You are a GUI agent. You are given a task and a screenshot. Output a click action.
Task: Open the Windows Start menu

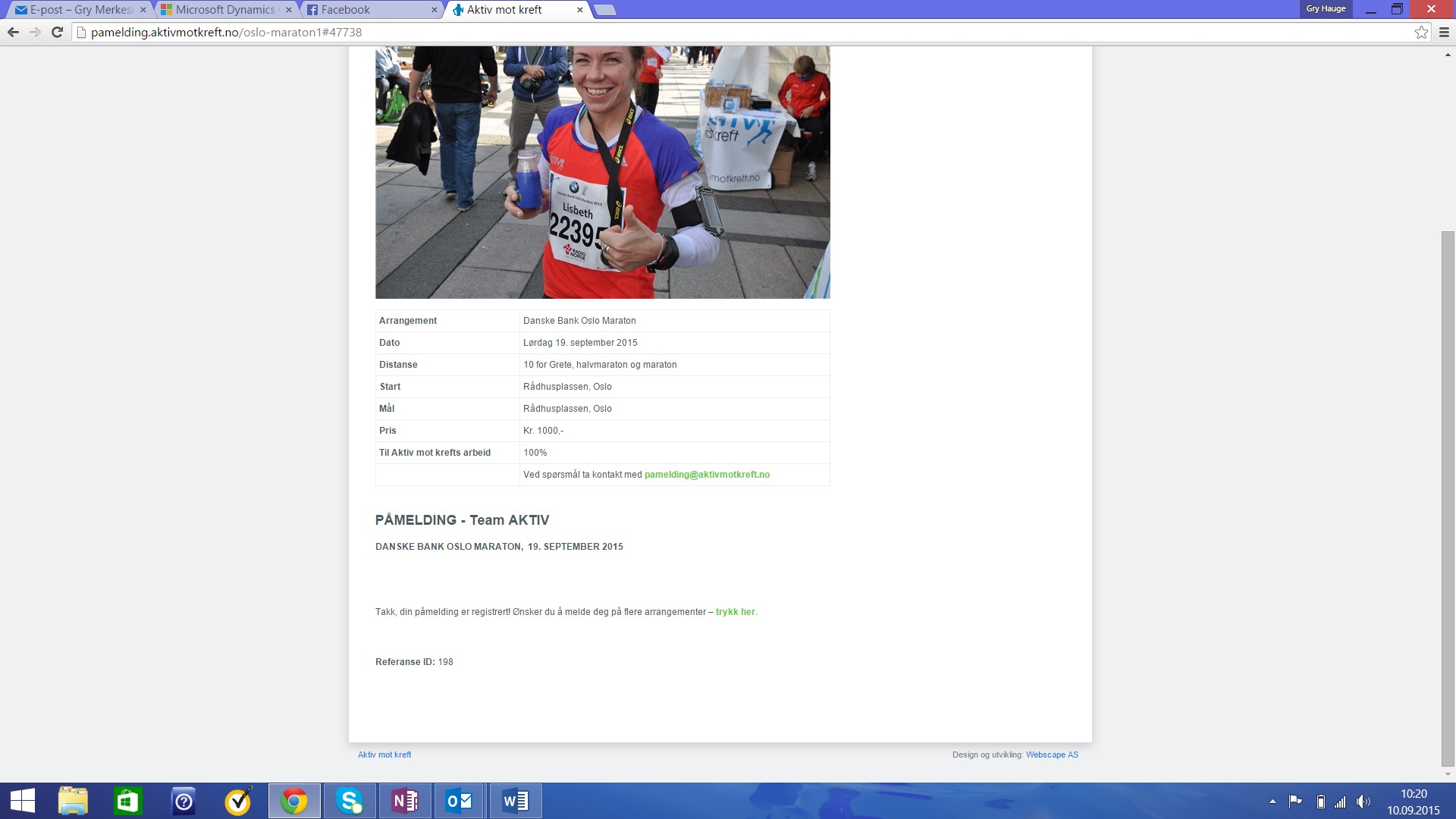[x=23, y=801]
